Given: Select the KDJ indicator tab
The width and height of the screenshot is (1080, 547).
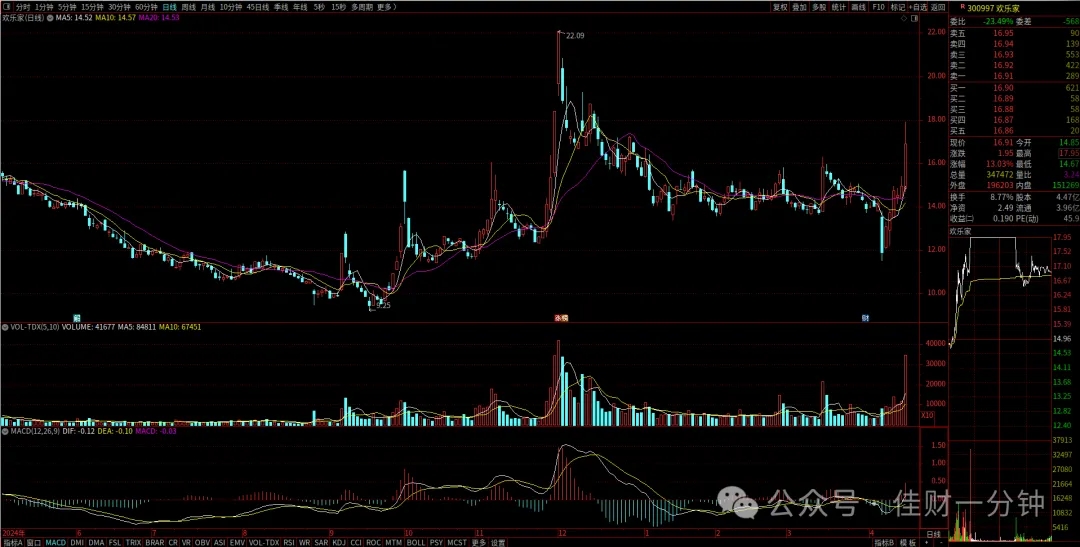Looking at the screenshot, I should tap(340, 542).
